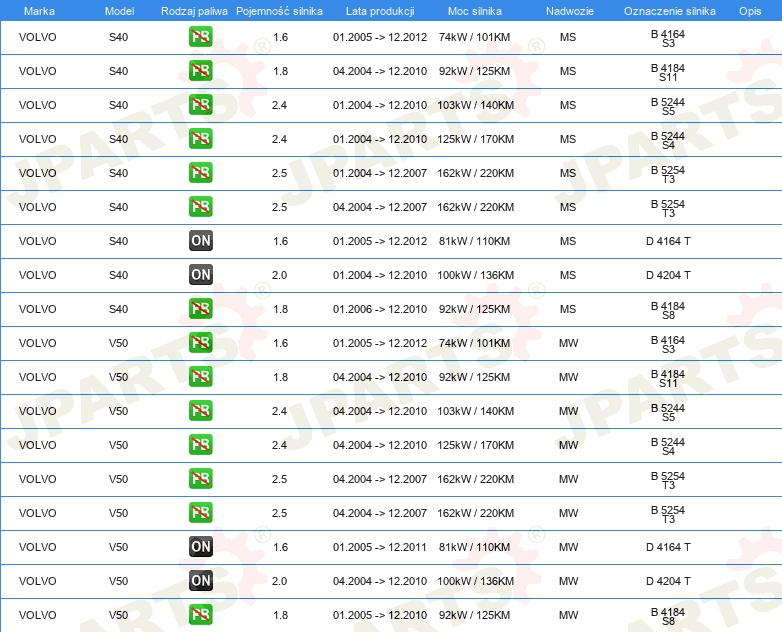Select engine code D 4204 T in V50 row
This screenshot has height=632, width=782.
668,581
